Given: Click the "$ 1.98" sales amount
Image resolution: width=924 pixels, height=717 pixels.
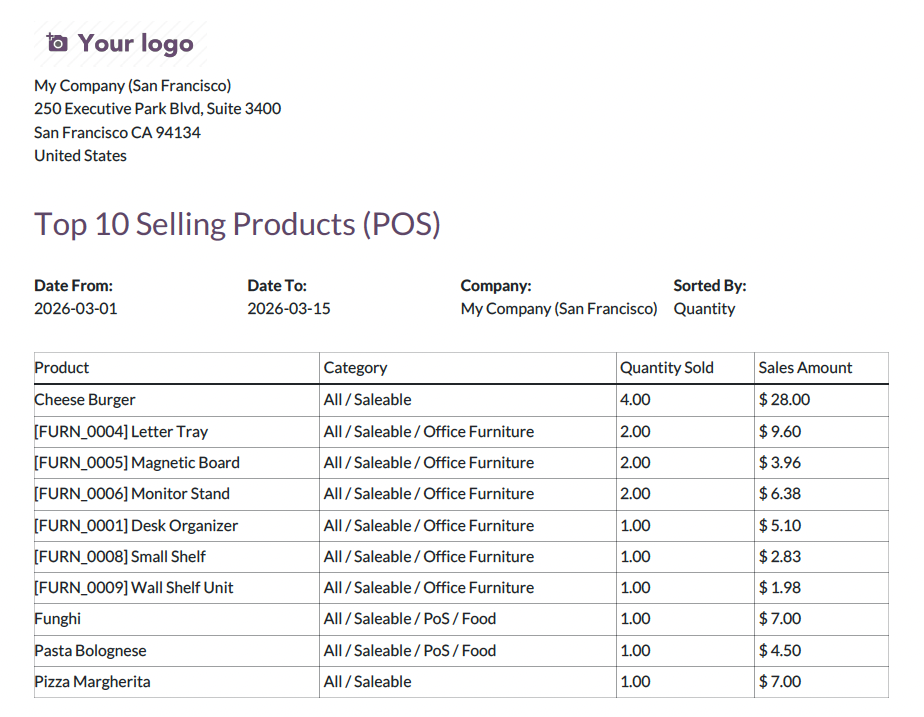Looking at the screenshot, I should coord(780,588).
